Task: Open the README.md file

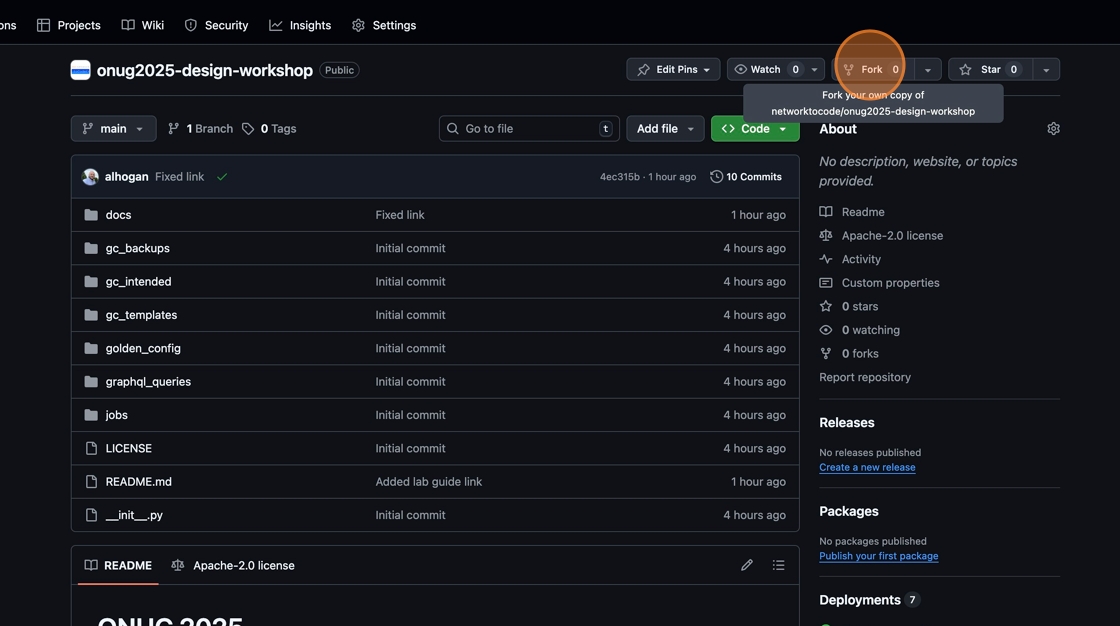Action: 139,482
